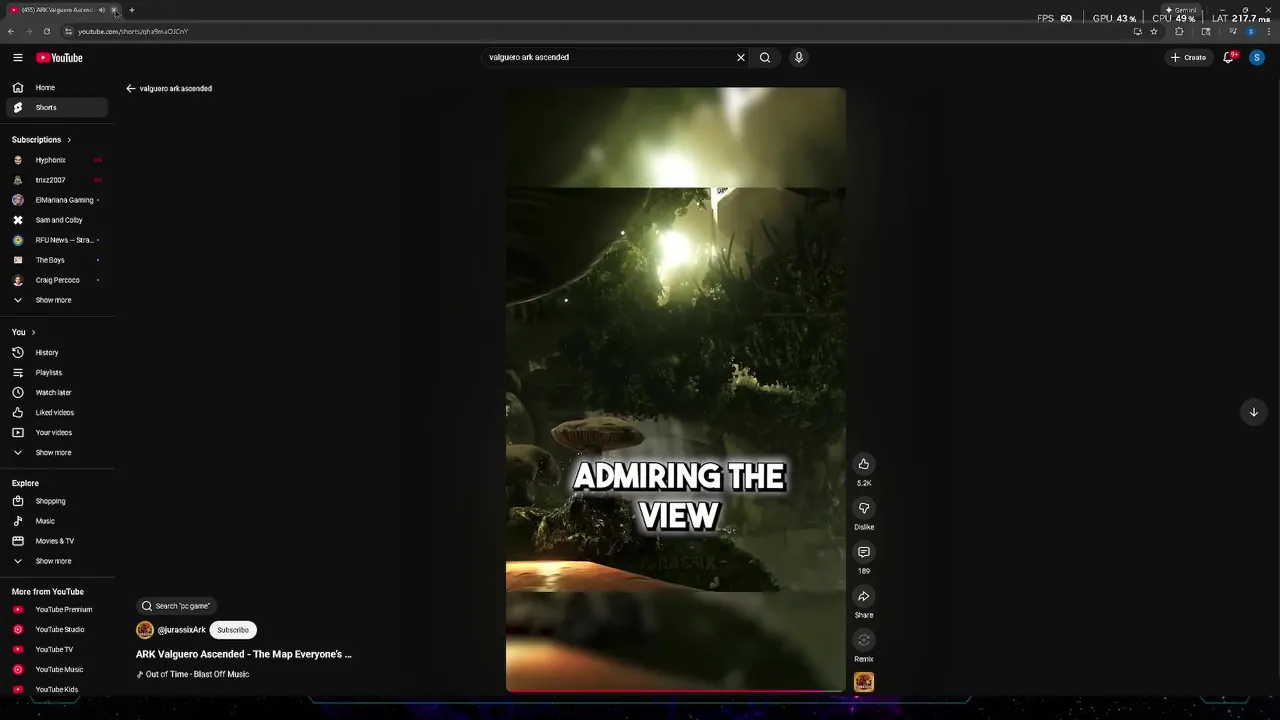Open Sam and Colby channel
This screenshot has width=1280, height=720.
tap(56, 220)
